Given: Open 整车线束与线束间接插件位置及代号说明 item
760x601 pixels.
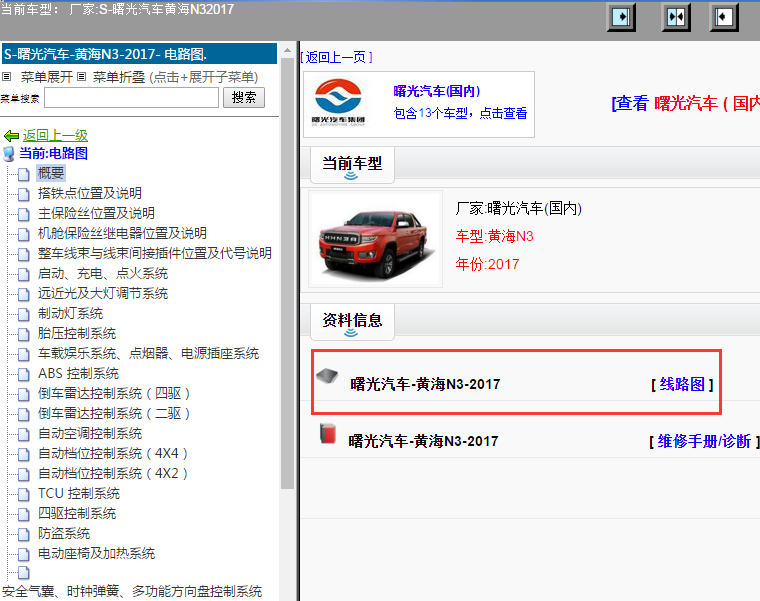Looking at the screenshot, I should (x=155, y=253).
